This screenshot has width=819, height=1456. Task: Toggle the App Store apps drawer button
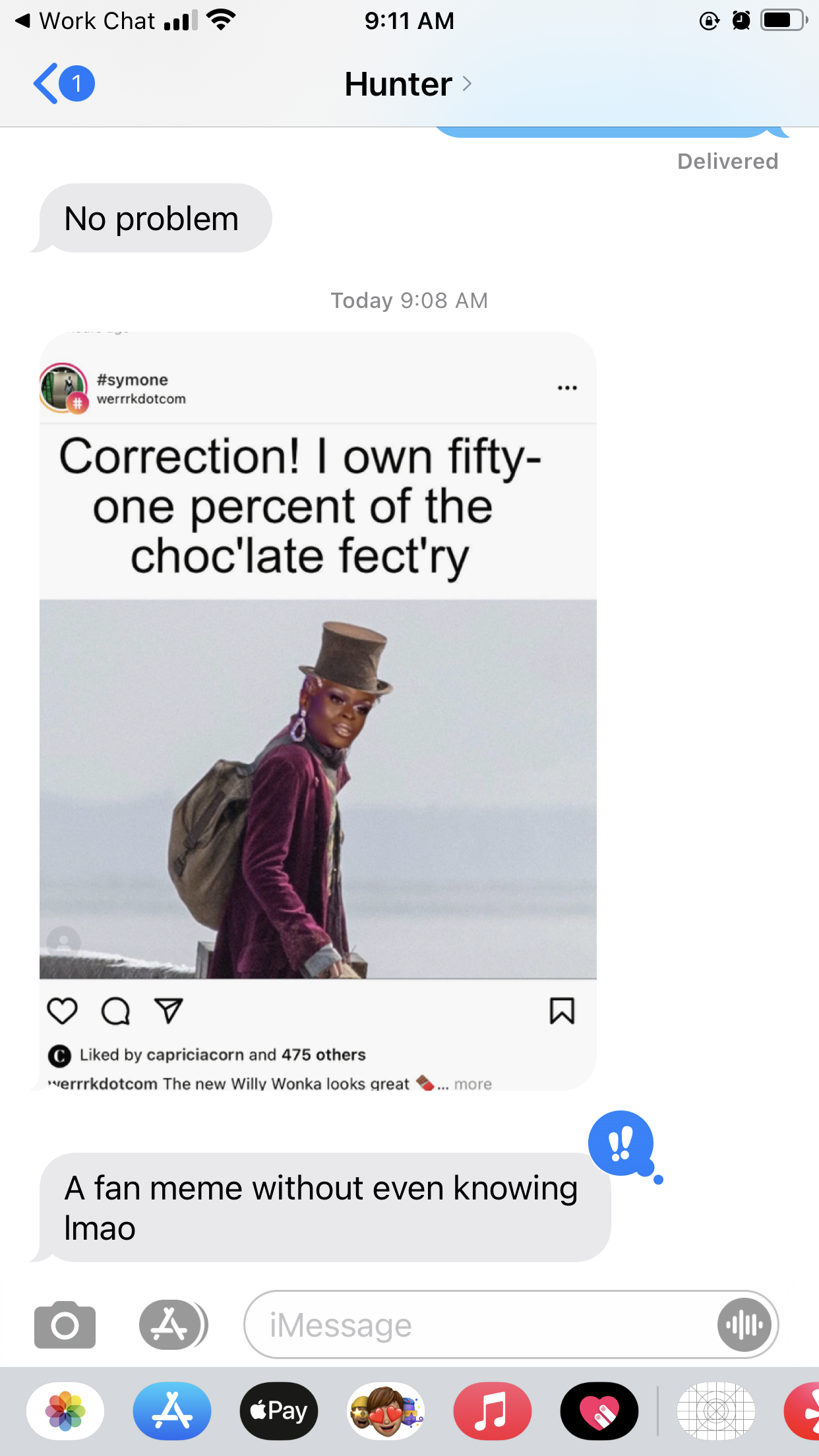point(173,1324)
